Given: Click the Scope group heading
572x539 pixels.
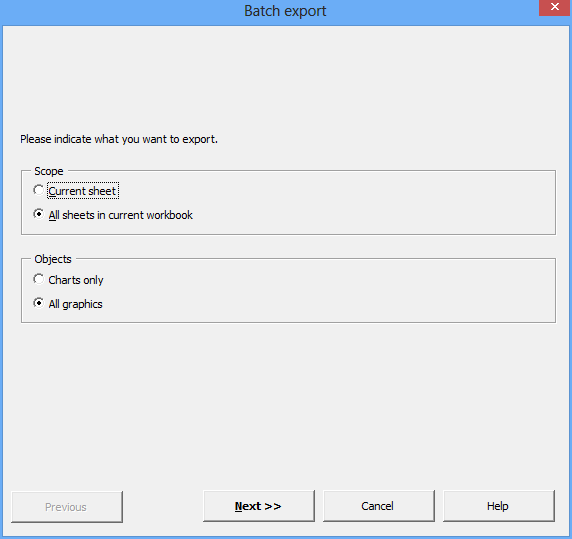Looking at the screenshot, I should (x=49, y=171).
